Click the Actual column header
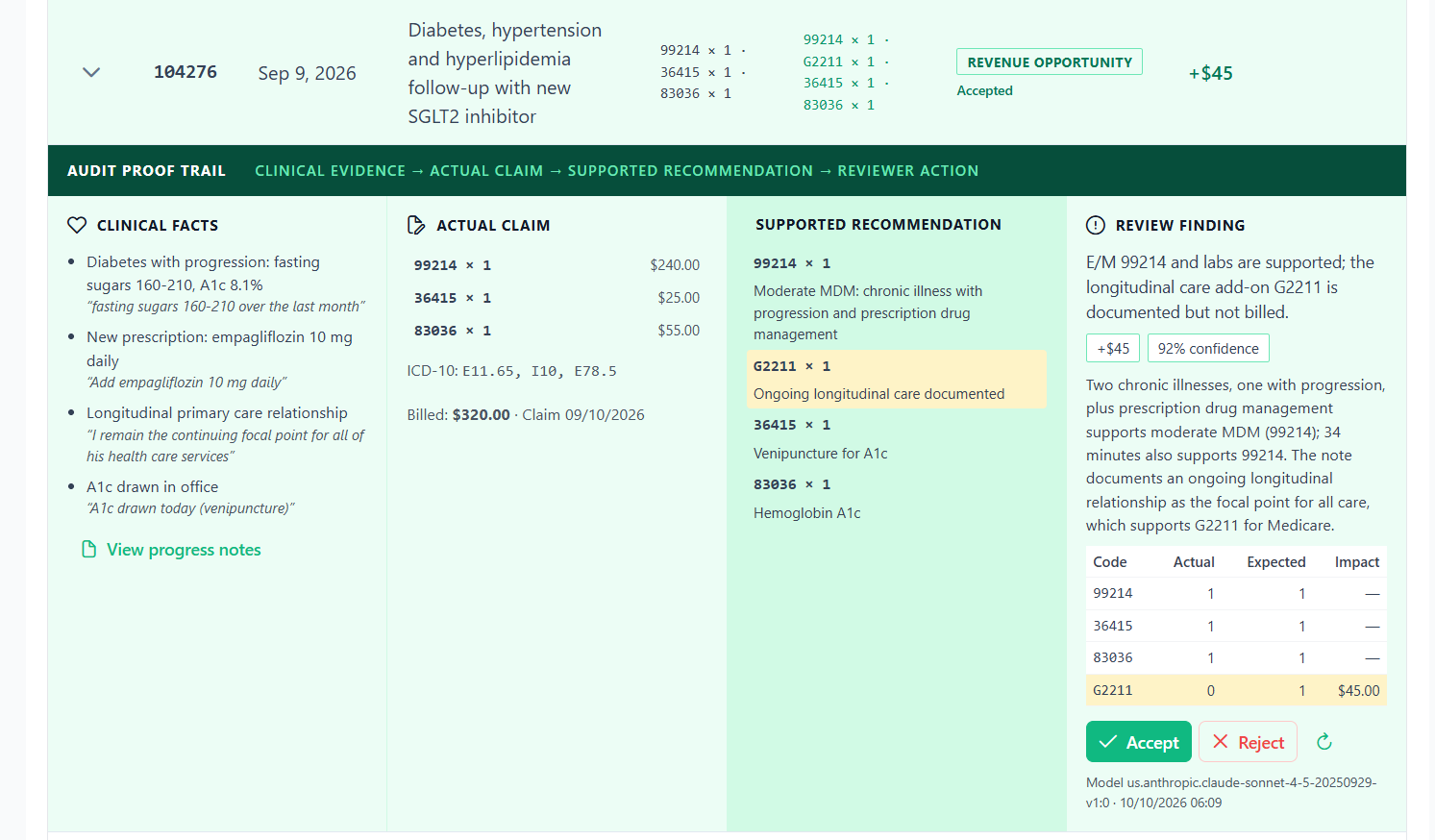1435x840 pixels. [x=1194, y=562]
